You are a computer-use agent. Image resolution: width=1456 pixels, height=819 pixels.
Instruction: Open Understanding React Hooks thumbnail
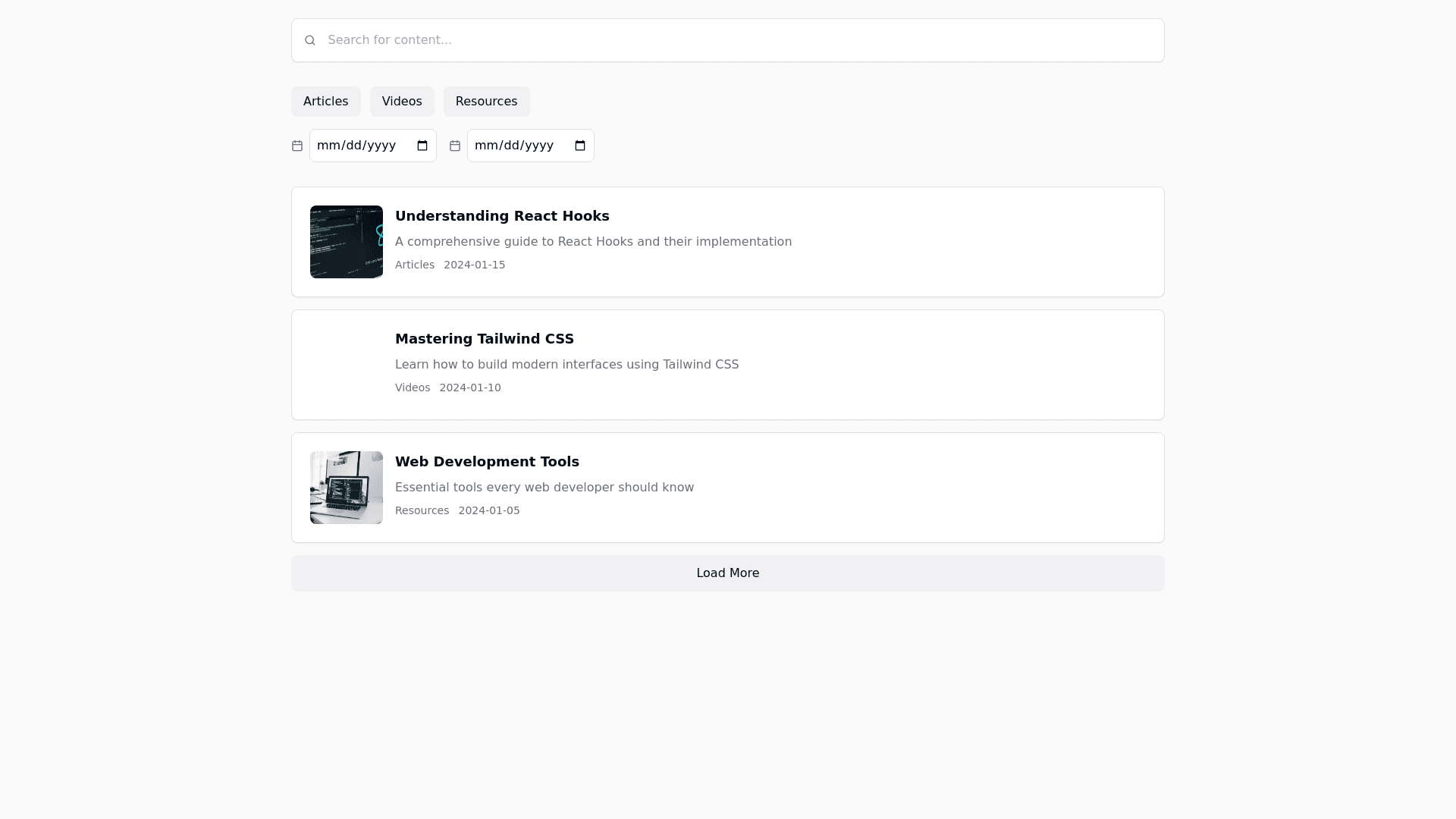[347, 242]
